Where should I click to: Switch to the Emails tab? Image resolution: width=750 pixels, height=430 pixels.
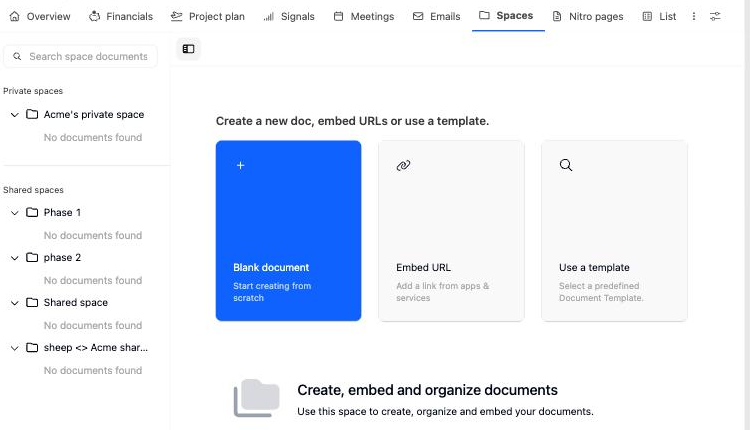pyautogui.click(x=436, y=16)
